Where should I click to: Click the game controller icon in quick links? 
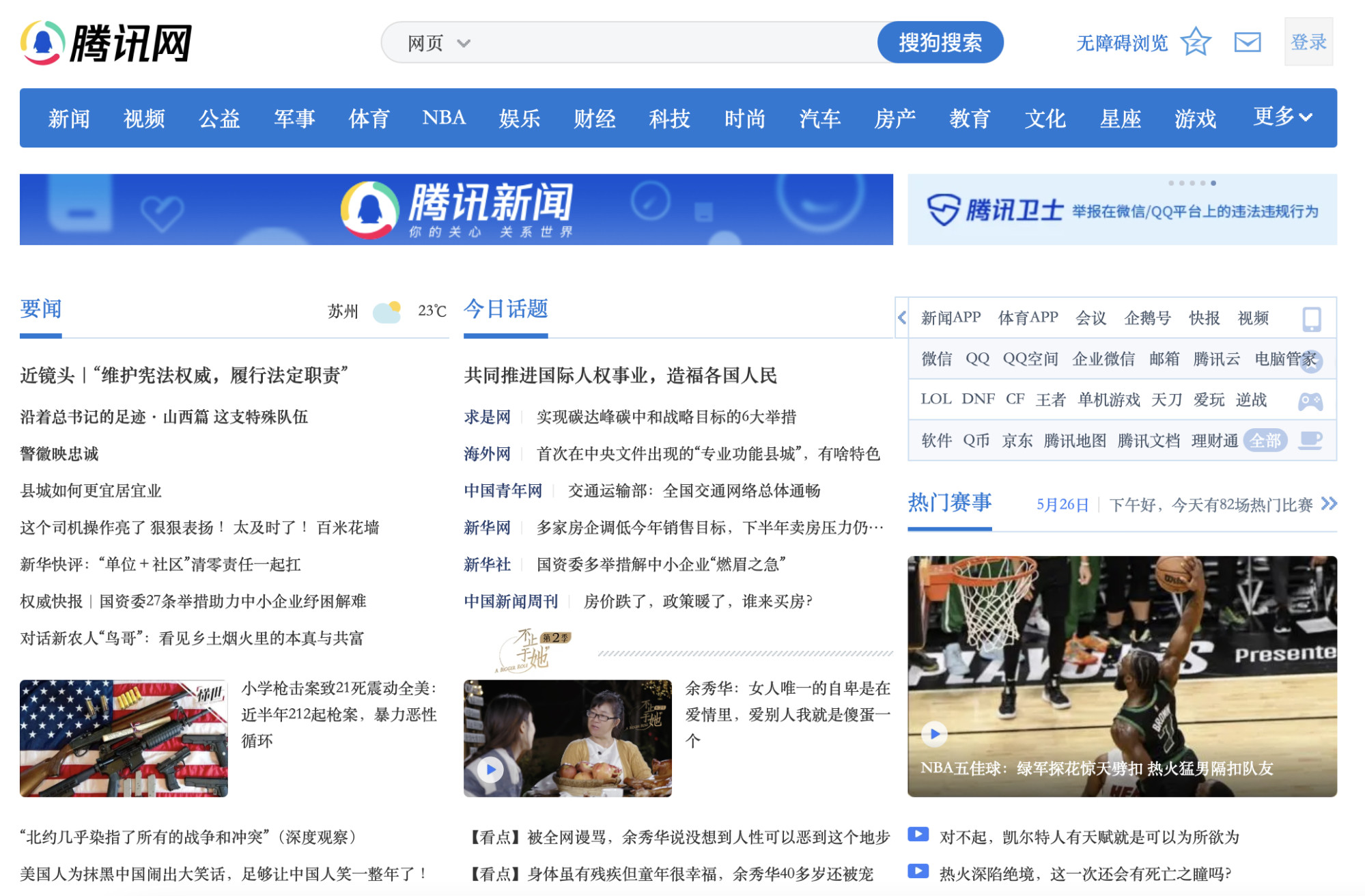(x=1310, y=401)
